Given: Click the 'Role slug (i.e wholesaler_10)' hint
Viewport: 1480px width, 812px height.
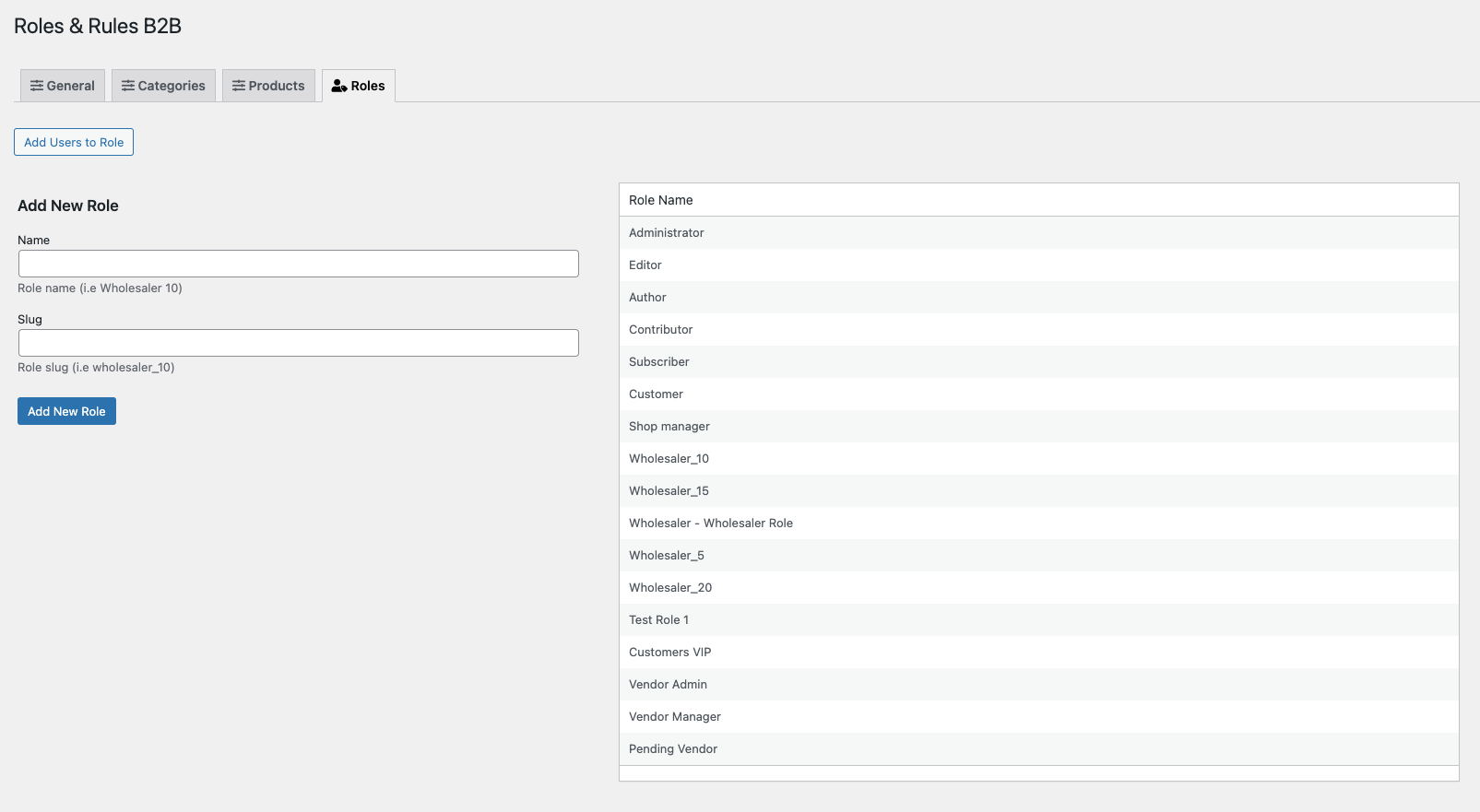Looking at the screenshot, I should point(96,368).
